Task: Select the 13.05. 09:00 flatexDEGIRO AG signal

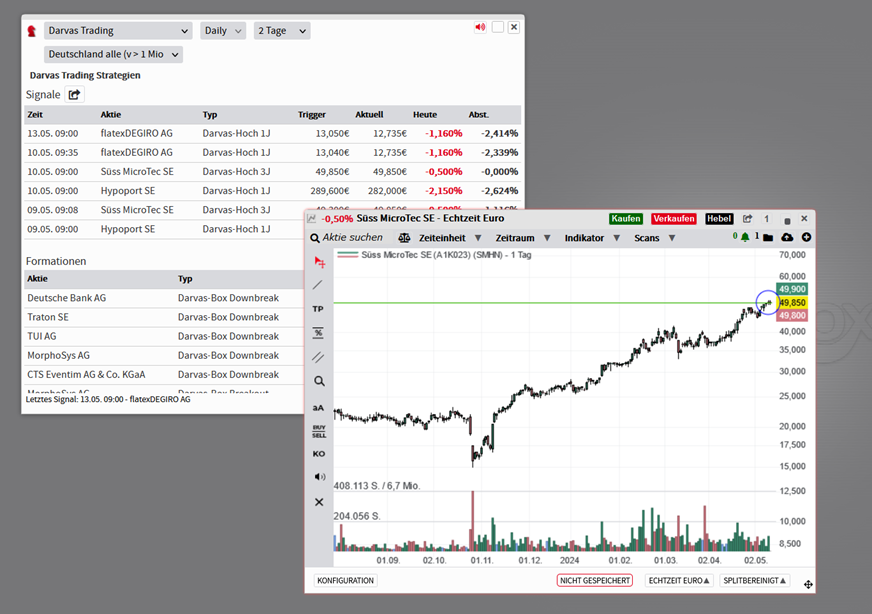Action: [x=272, y=133]
